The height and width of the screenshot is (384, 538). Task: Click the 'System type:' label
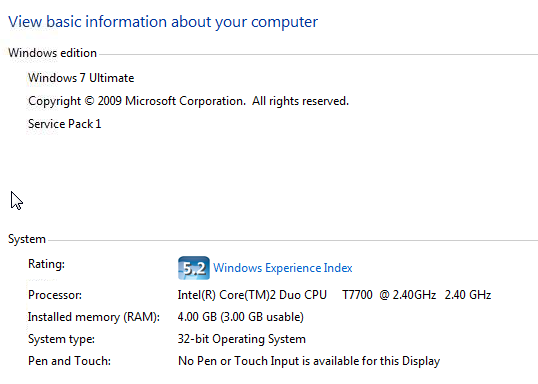tap(61, 339)
